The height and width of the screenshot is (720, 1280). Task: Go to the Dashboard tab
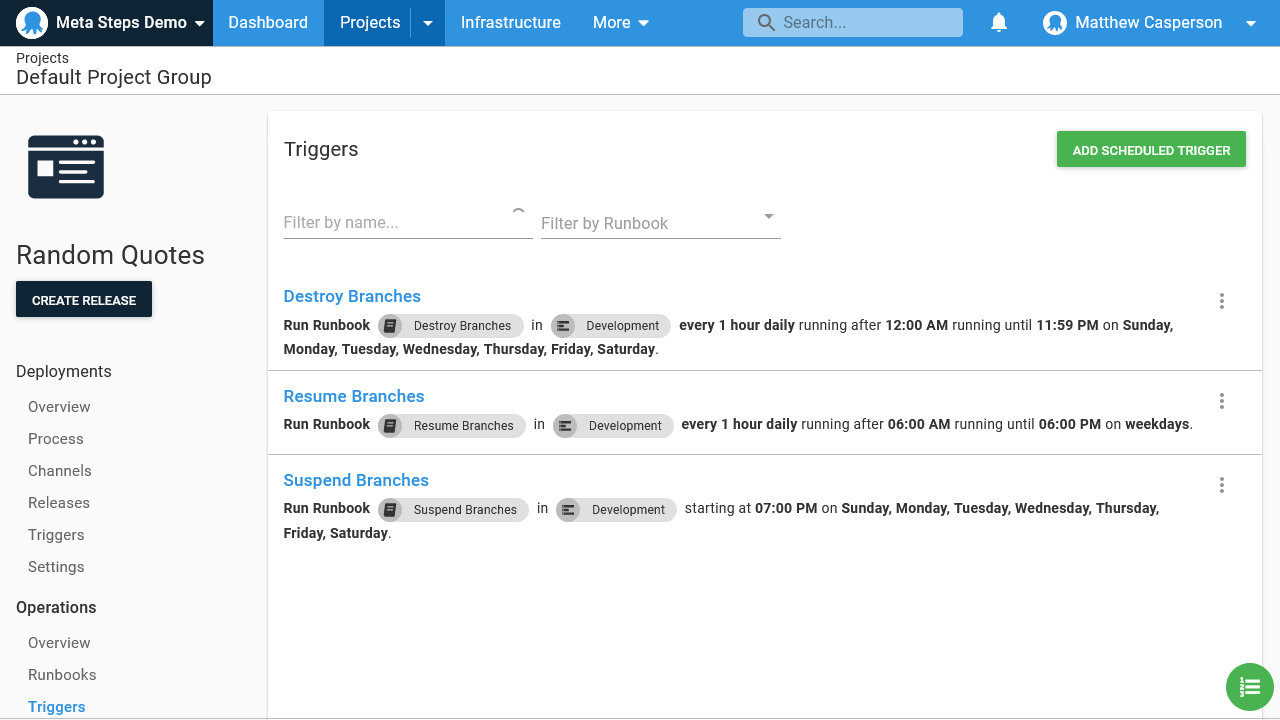[268, 23]
